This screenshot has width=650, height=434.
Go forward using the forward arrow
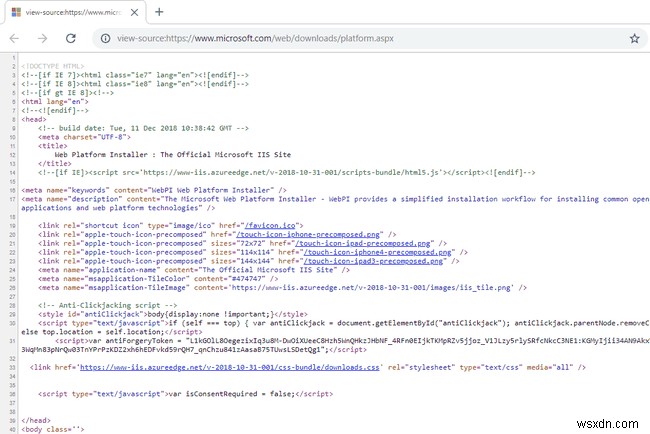(x=42, y=39)
